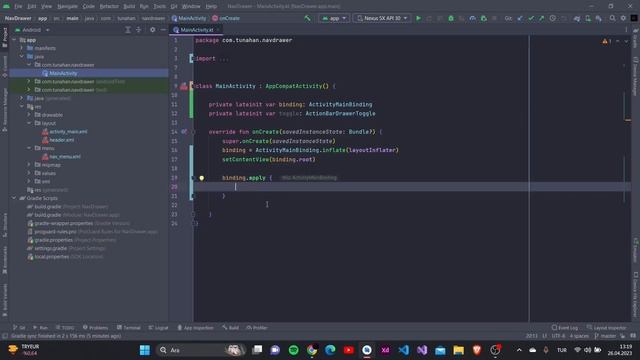The width and height of the screenshot is (640, 360).
Task: Open Visual Studio Code from taskbar
Action: click(404, 350)
